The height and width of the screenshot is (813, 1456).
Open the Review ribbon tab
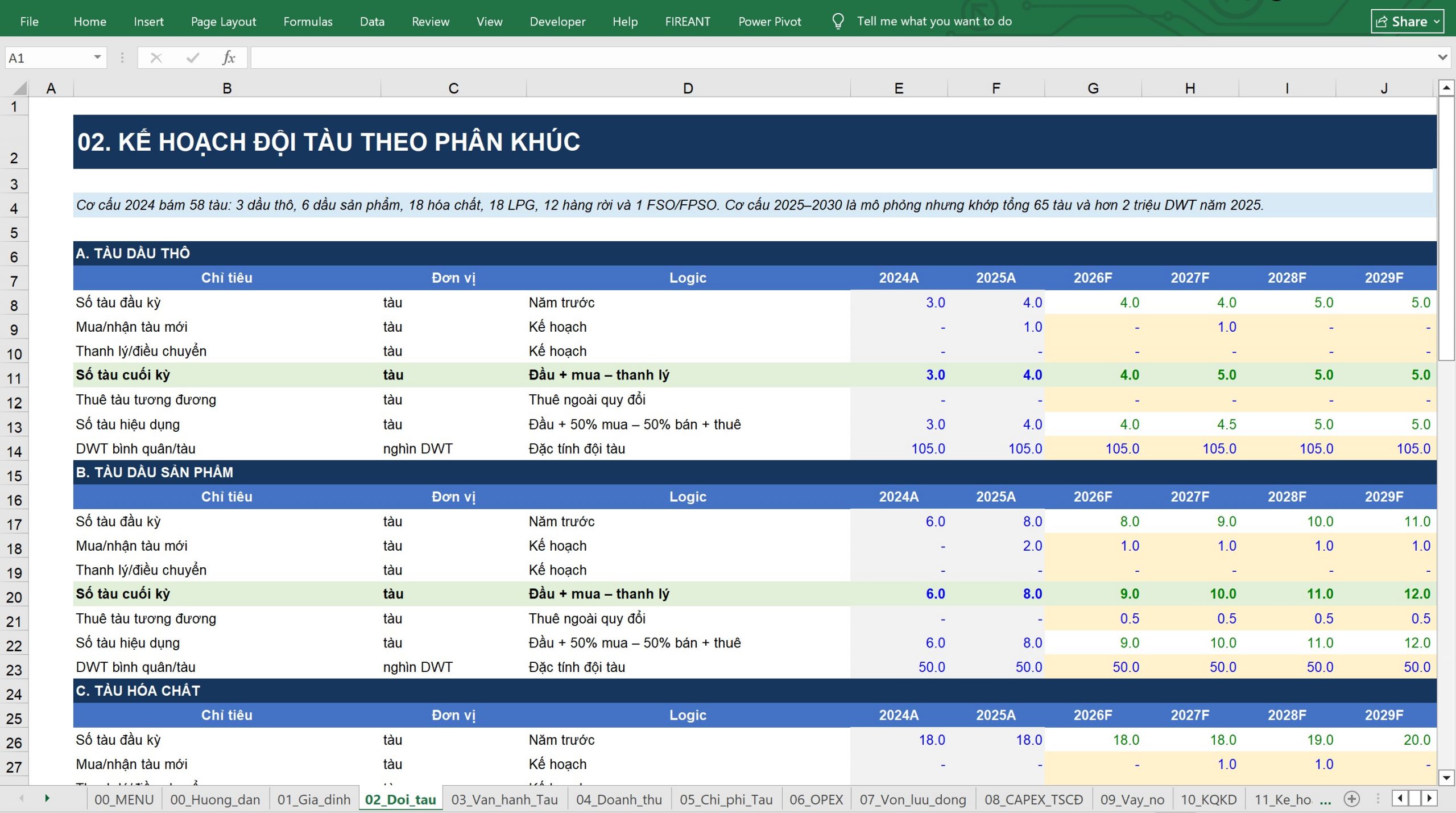pos(431,22)
